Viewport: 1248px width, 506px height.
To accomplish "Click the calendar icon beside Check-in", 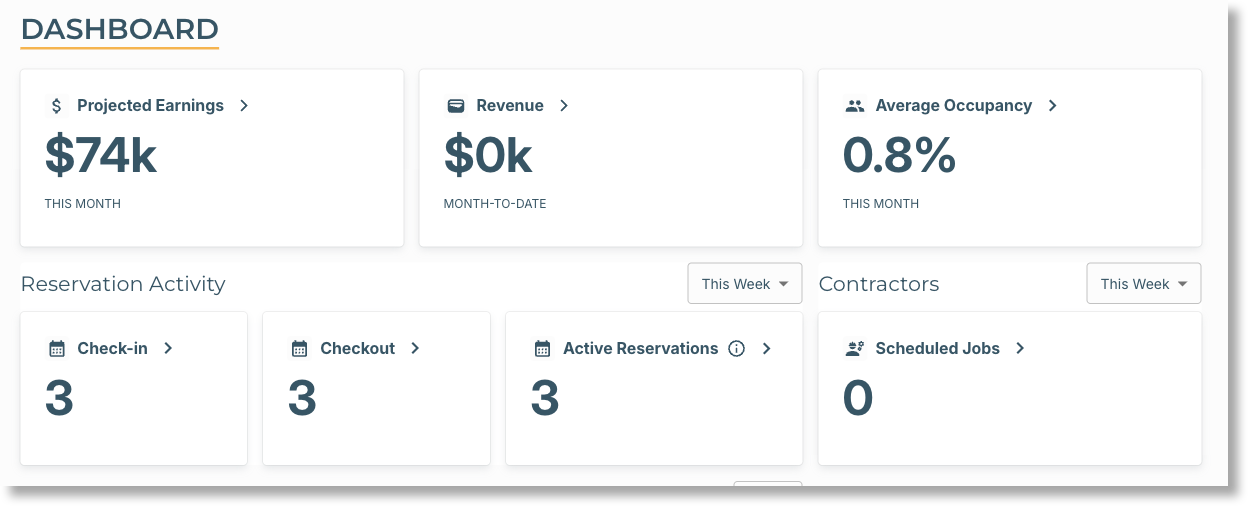I will tap(57, 349).
